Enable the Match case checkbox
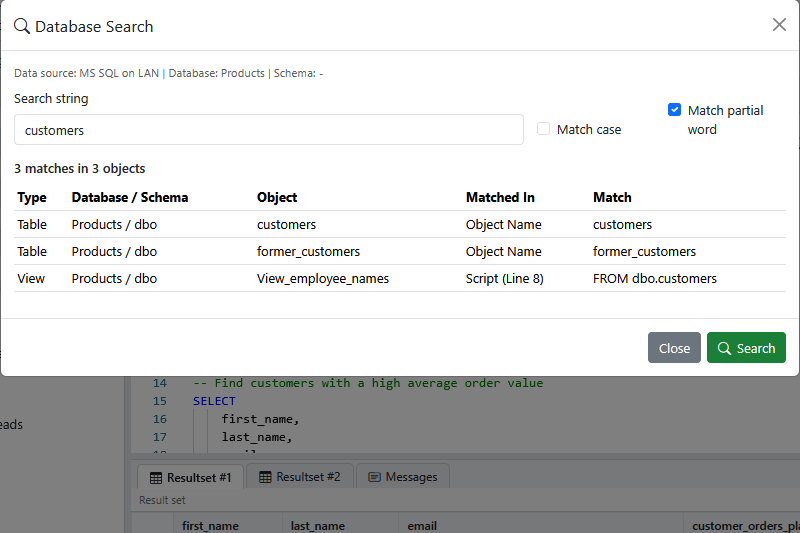Viewport: 800px width, 533px height. click(x=543, y=129)
